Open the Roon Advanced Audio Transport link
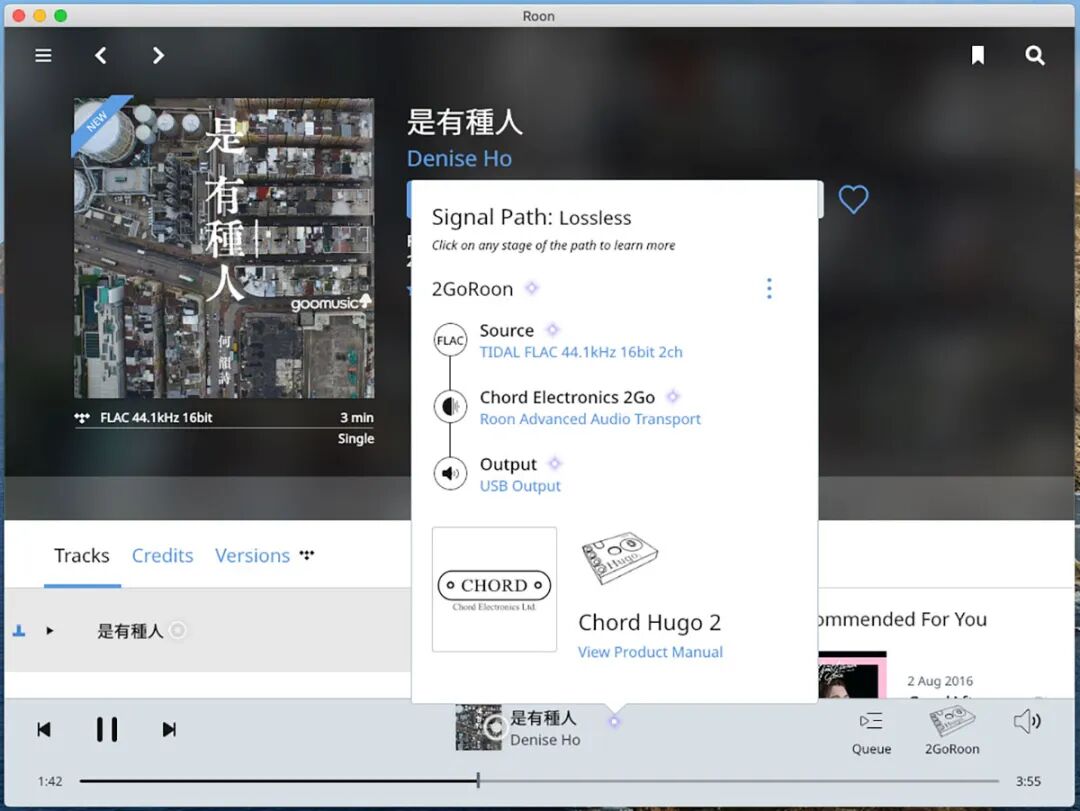 tap(590, 419)
